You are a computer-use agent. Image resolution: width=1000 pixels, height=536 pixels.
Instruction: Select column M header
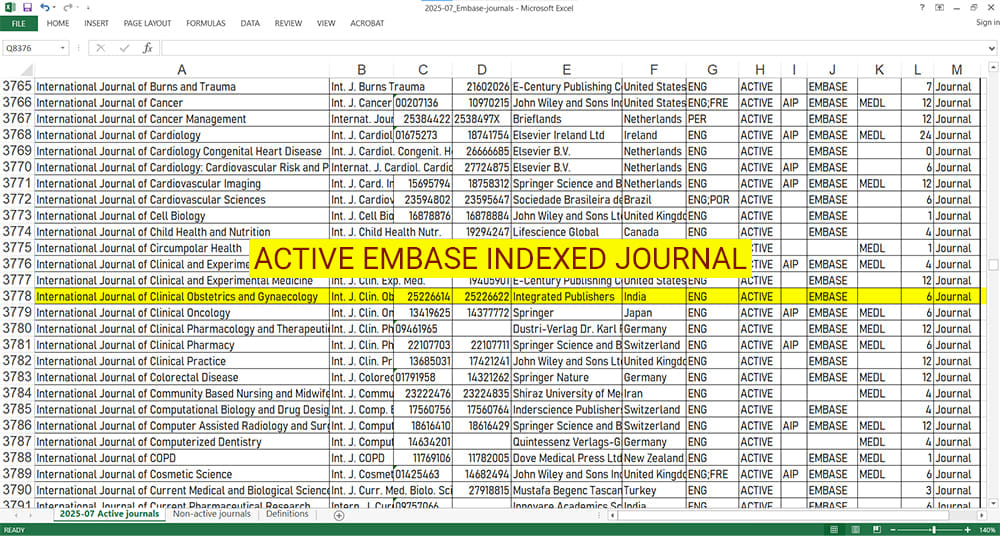[957, 70]
